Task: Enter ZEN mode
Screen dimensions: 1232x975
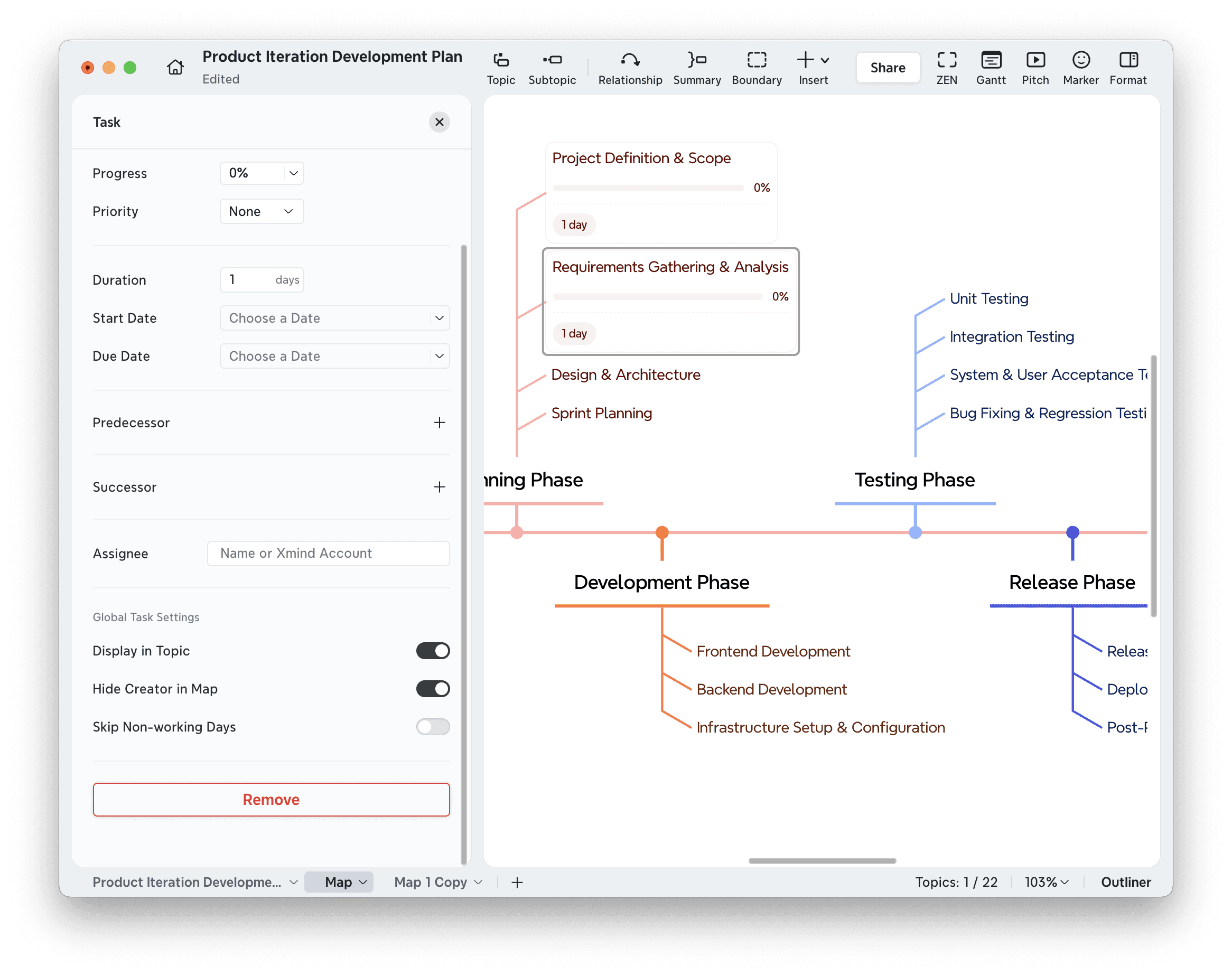Action: [946, 67]
